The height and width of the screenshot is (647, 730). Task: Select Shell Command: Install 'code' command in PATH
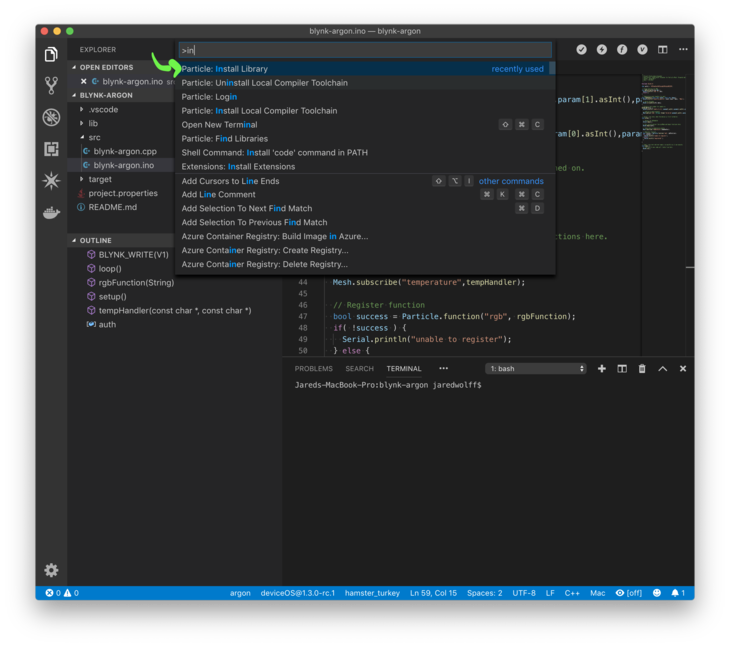click(363, 153)
